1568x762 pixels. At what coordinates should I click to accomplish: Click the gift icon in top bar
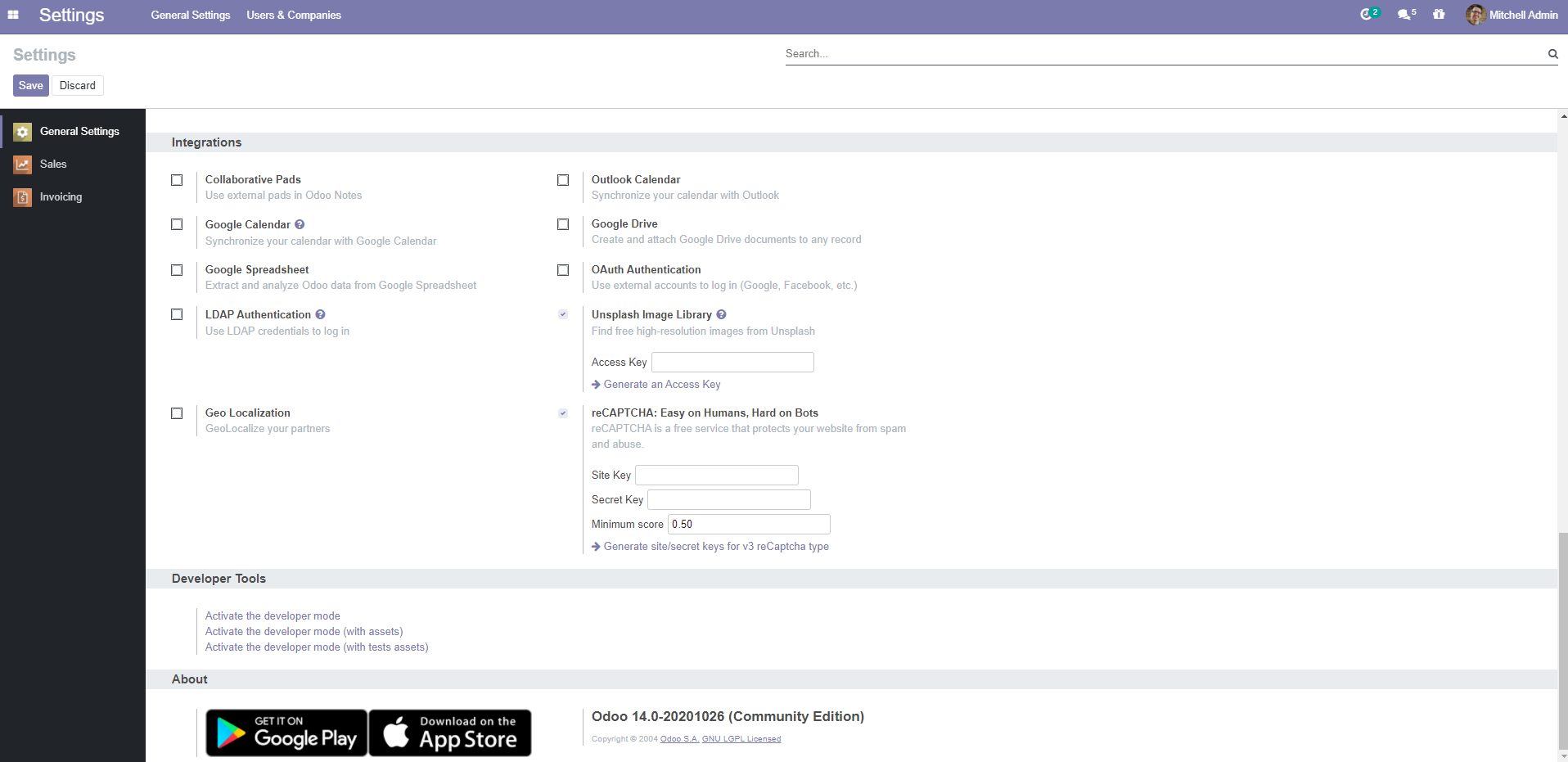[x=1439, y=14]
